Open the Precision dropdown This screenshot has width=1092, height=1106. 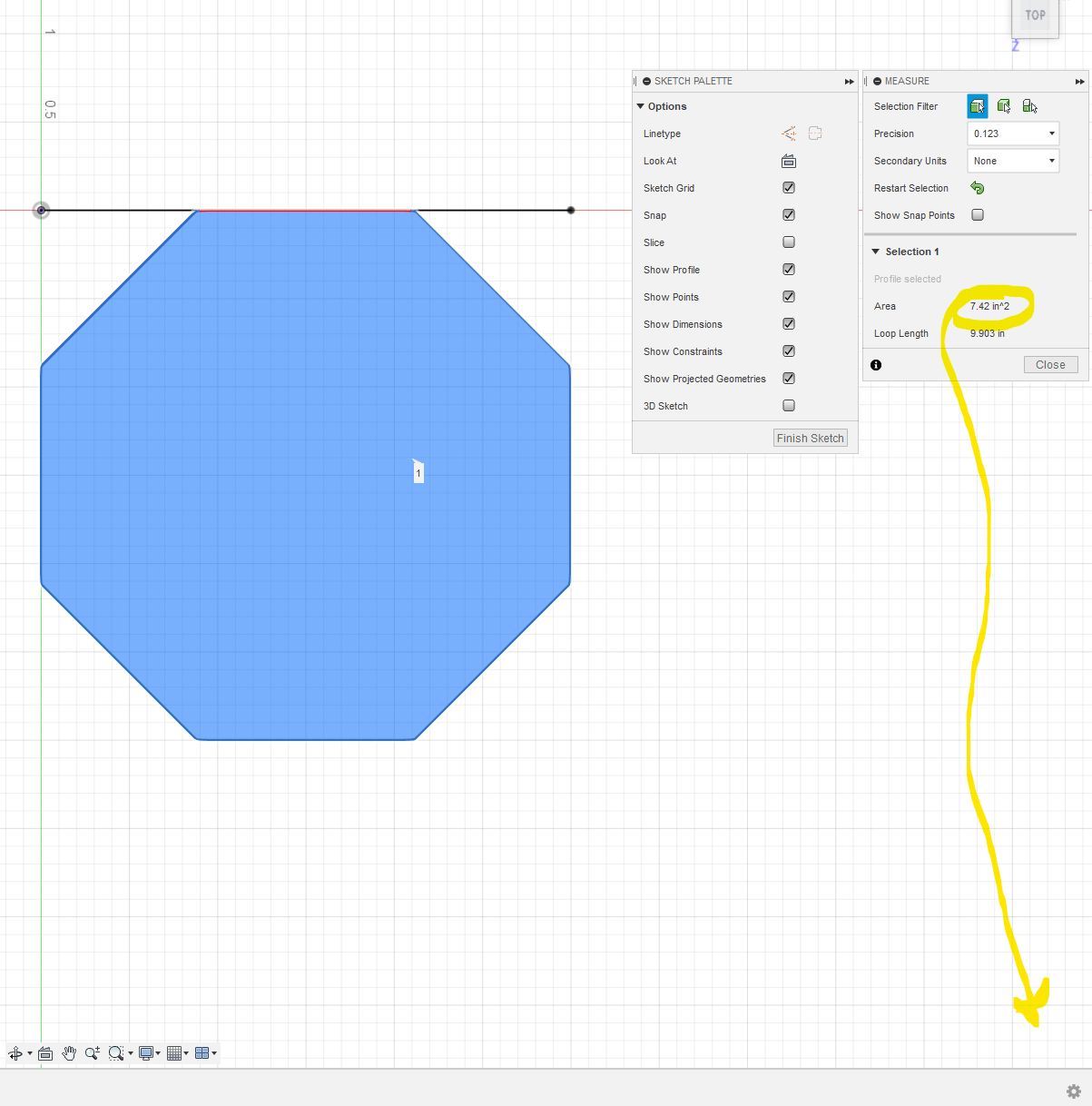point(1013,133)
